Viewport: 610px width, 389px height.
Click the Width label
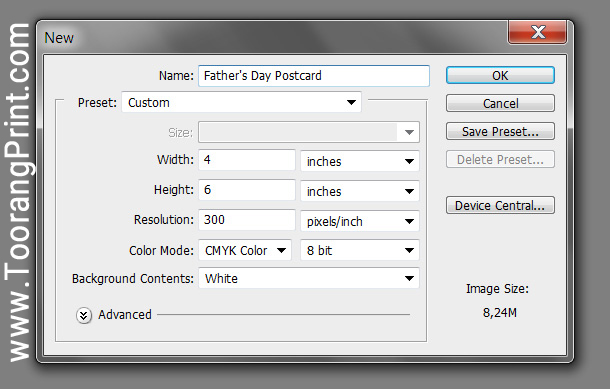(175, 159)
